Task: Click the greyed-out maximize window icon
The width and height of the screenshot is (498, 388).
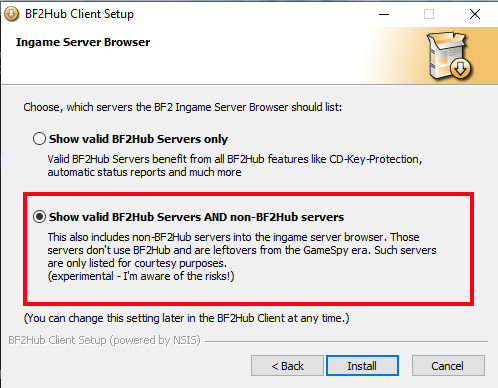Action: 429,14
